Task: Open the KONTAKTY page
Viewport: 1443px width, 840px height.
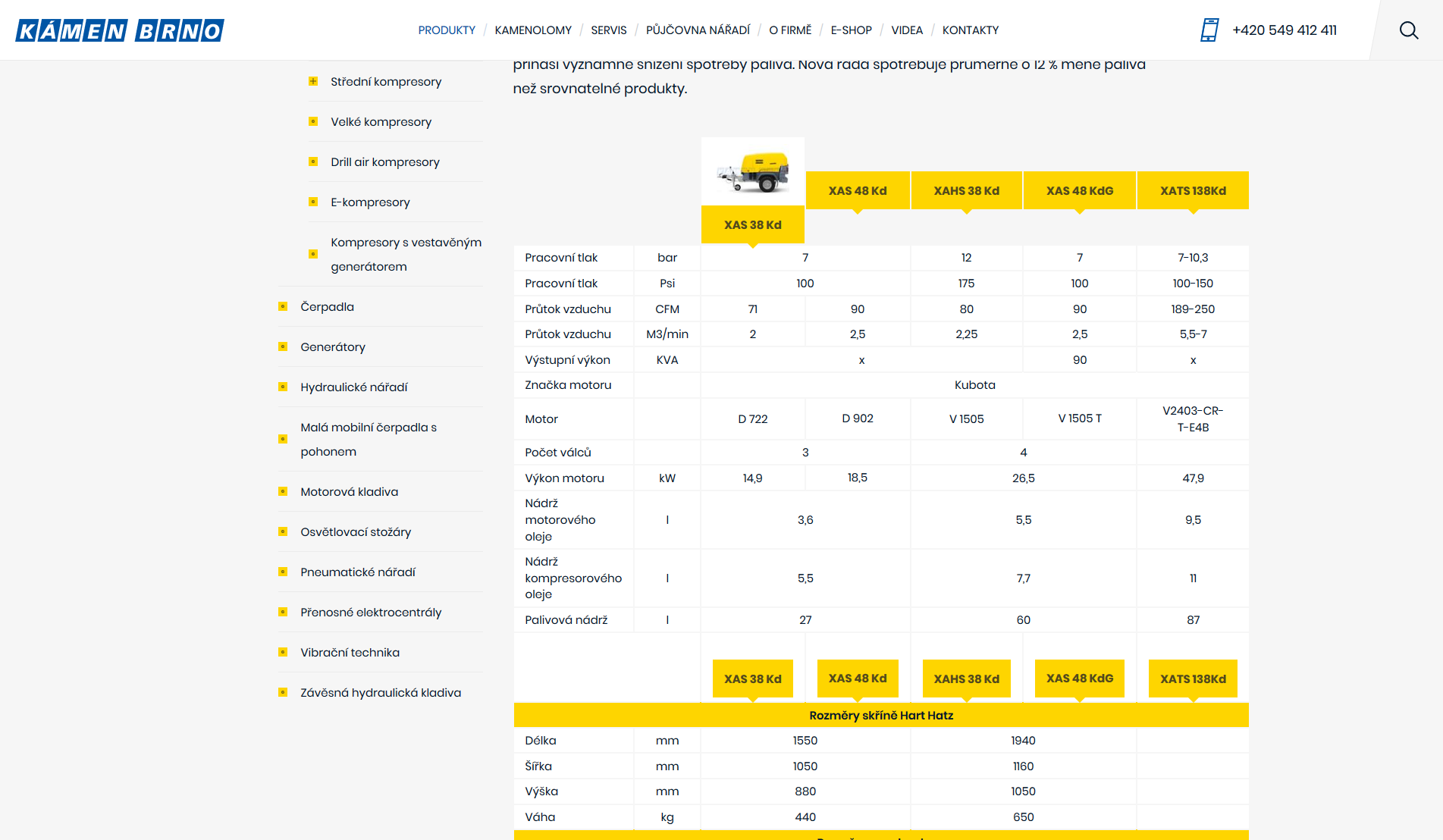Action: point(971,30)
